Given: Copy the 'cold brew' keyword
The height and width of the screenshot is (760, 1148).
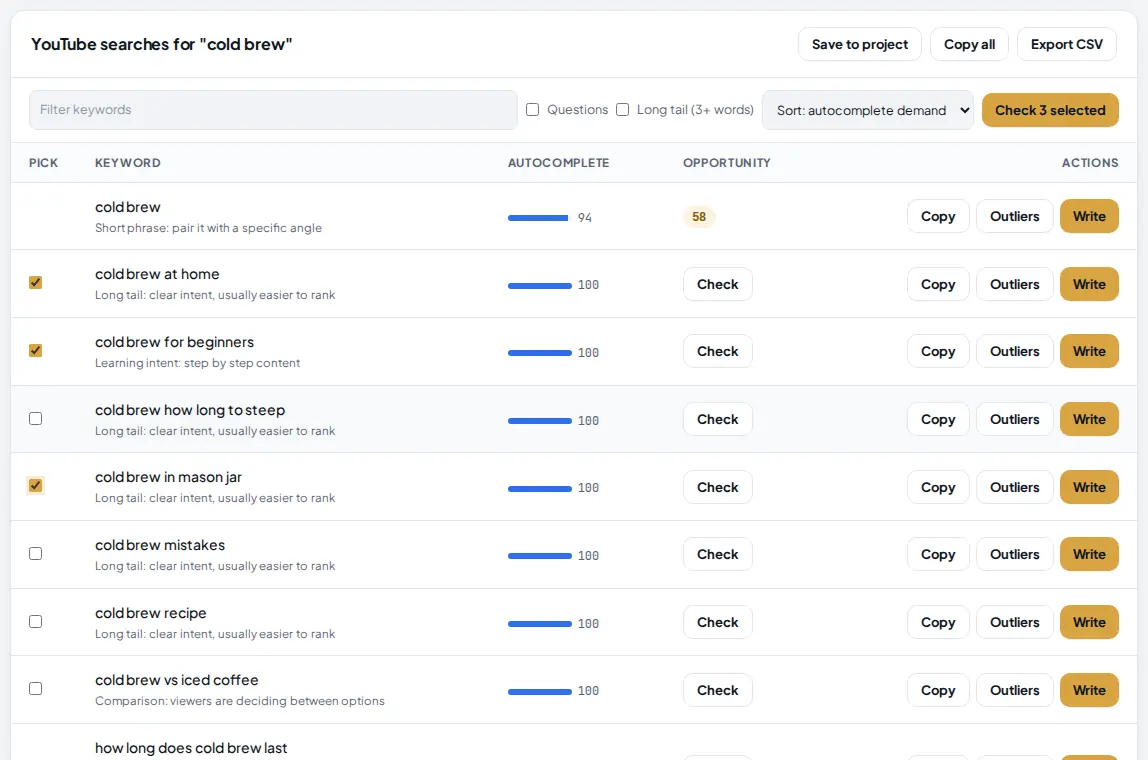Looking at the screenshot, I should tap(938, 216).
